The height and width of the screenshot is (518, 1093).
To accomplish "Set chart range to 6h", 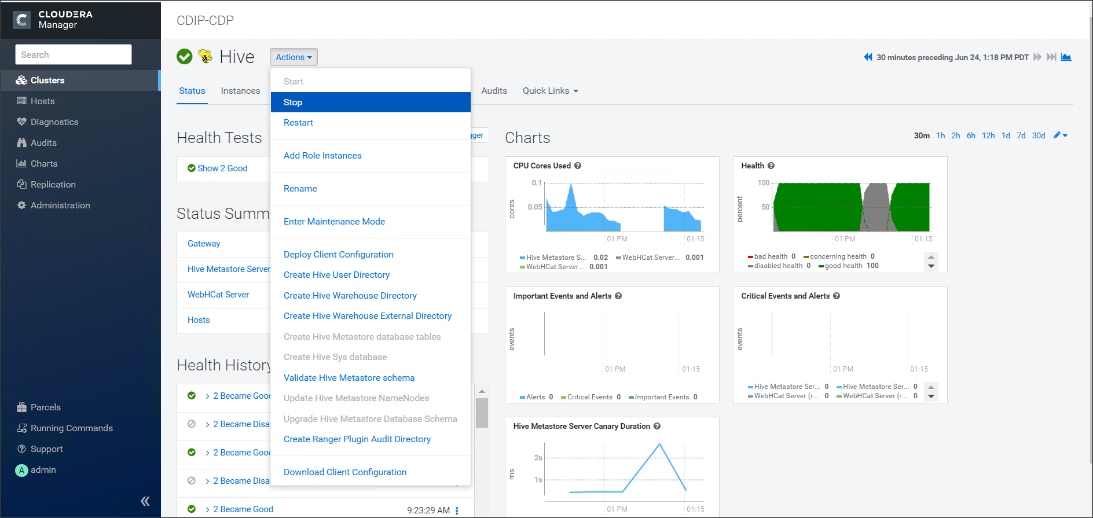I will point(971,135).
